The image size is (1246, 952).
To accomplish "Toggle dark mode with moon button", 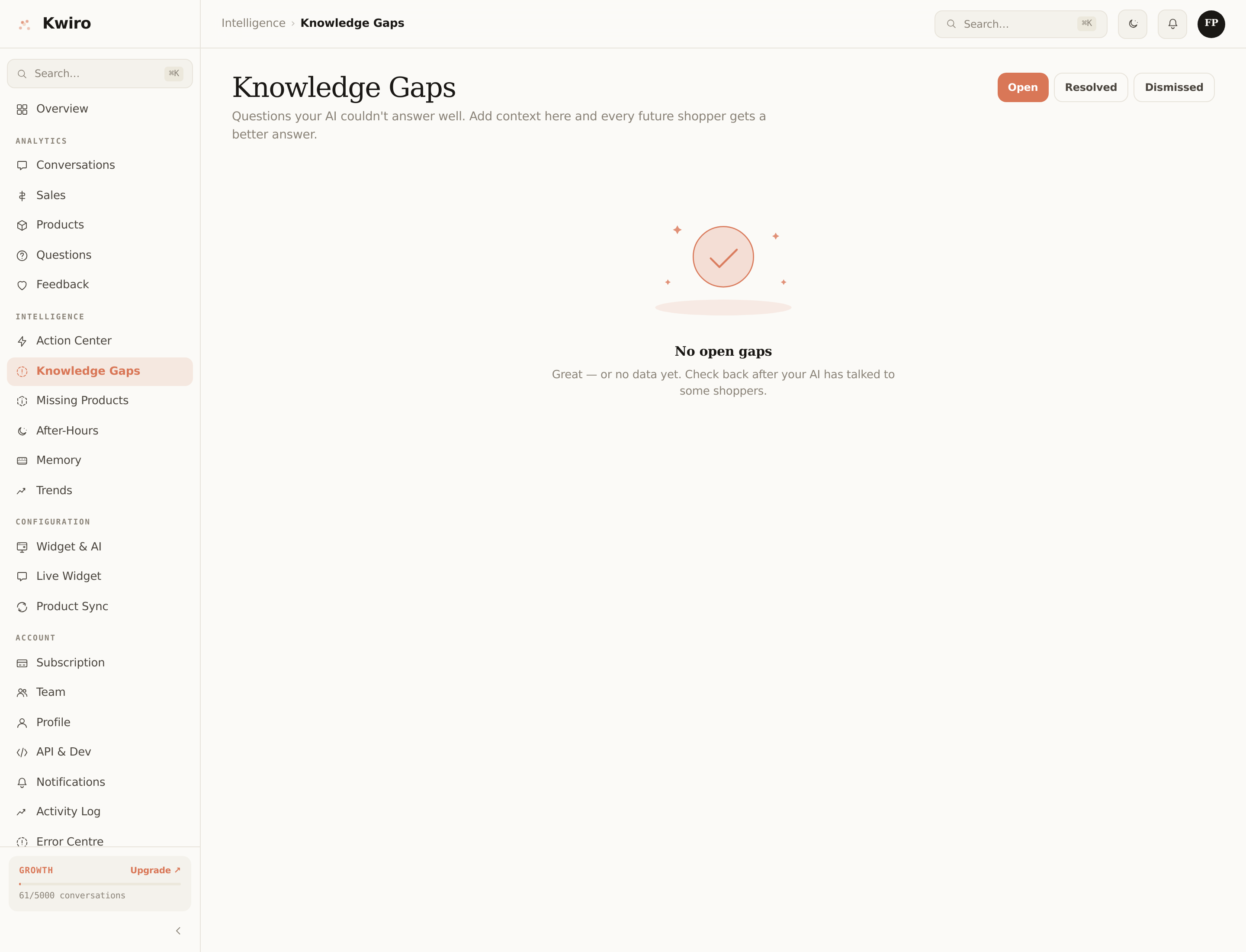I will click(x=1133, y=24).
